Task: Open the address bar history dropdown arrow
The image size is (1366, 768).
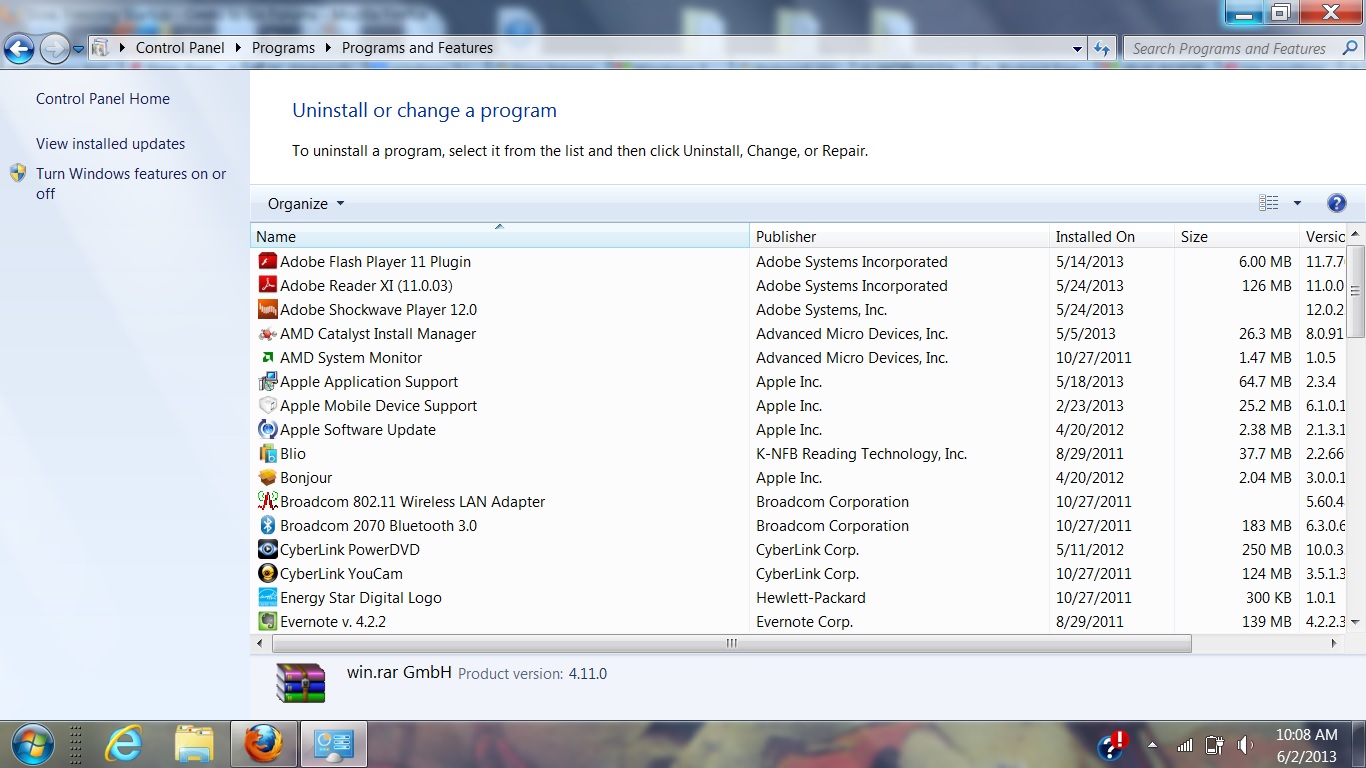Action: (x=1077, y=48)
